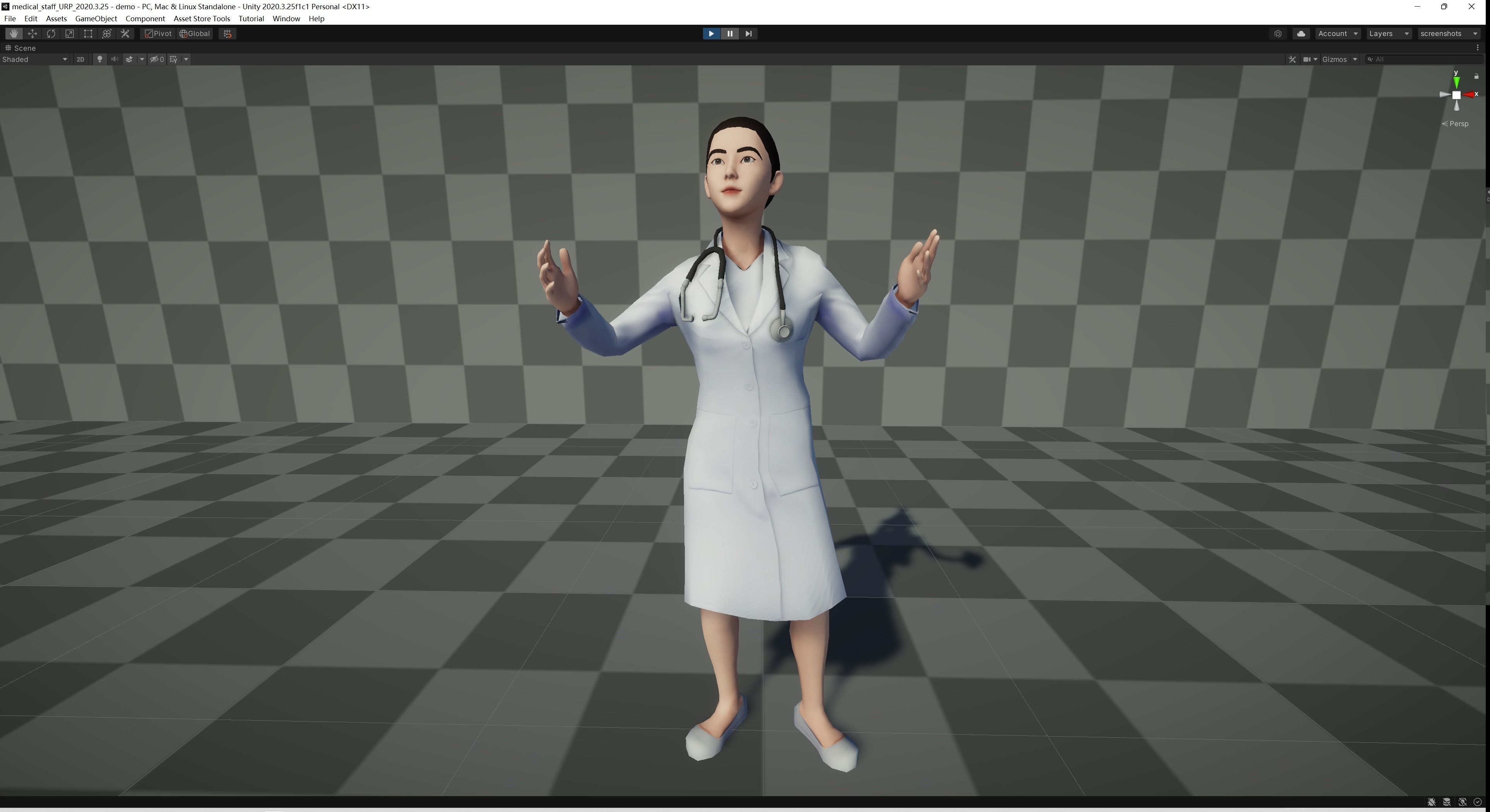Select the Scale tool
This screenshot has width=1490, height=812.
click(x=69, y=34)
